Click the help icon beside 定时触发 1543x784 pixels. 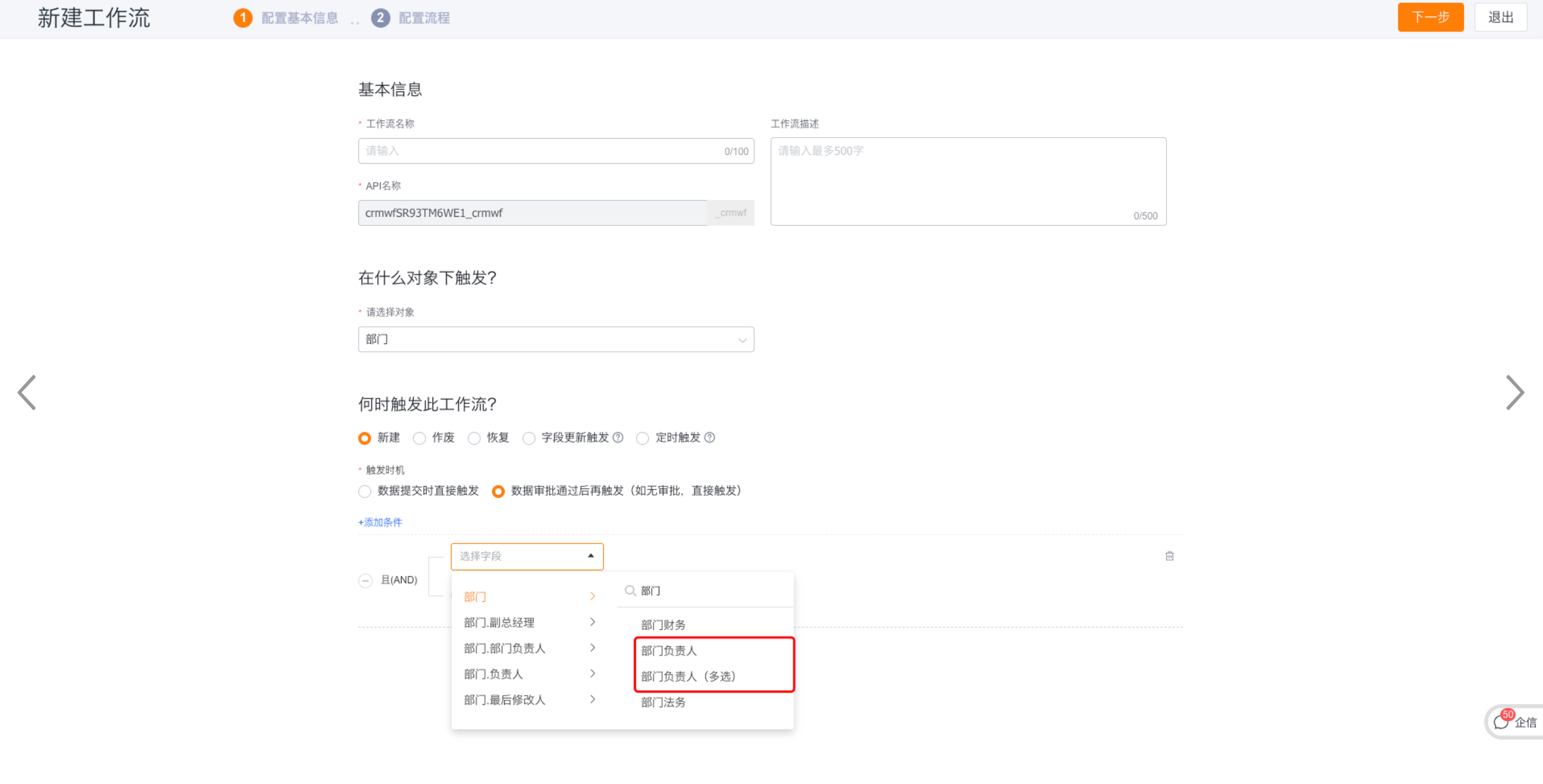click(709, 437)
